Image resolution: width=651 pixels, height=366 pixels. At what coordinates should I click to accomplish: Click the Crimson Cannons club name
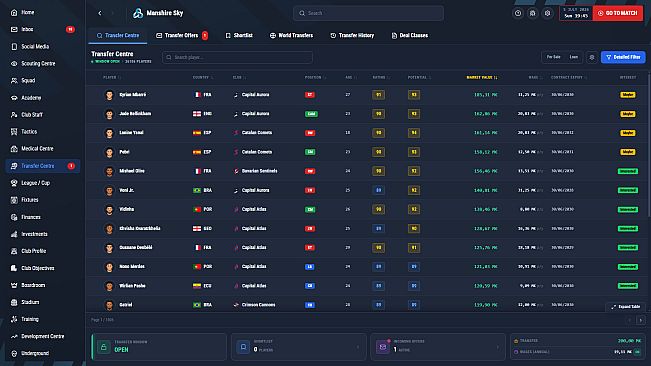tap(258, 305)
